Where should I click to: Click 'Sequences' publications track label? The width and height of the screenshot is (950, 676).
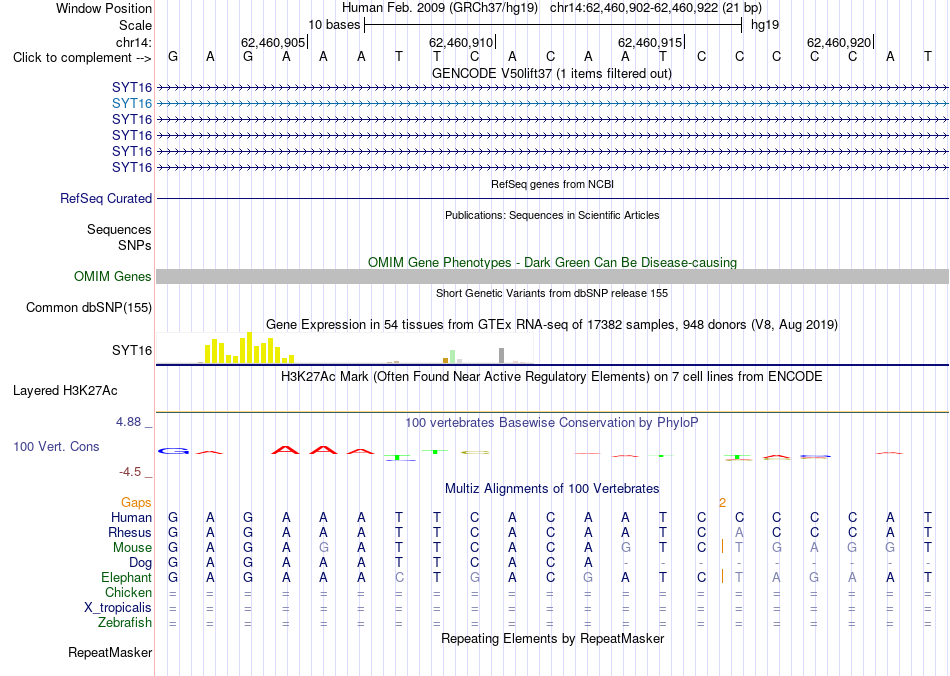point(119,230)
